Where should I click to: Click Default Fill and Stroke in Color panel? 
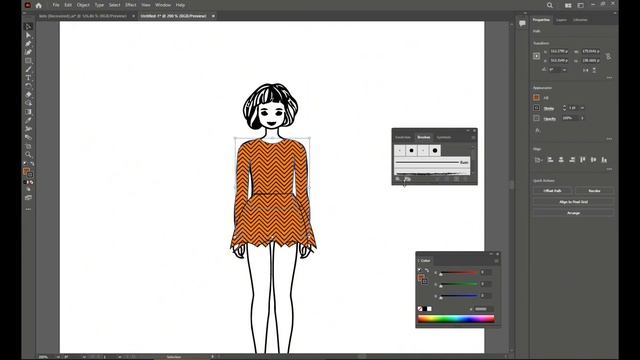click(x=420, y=270)
